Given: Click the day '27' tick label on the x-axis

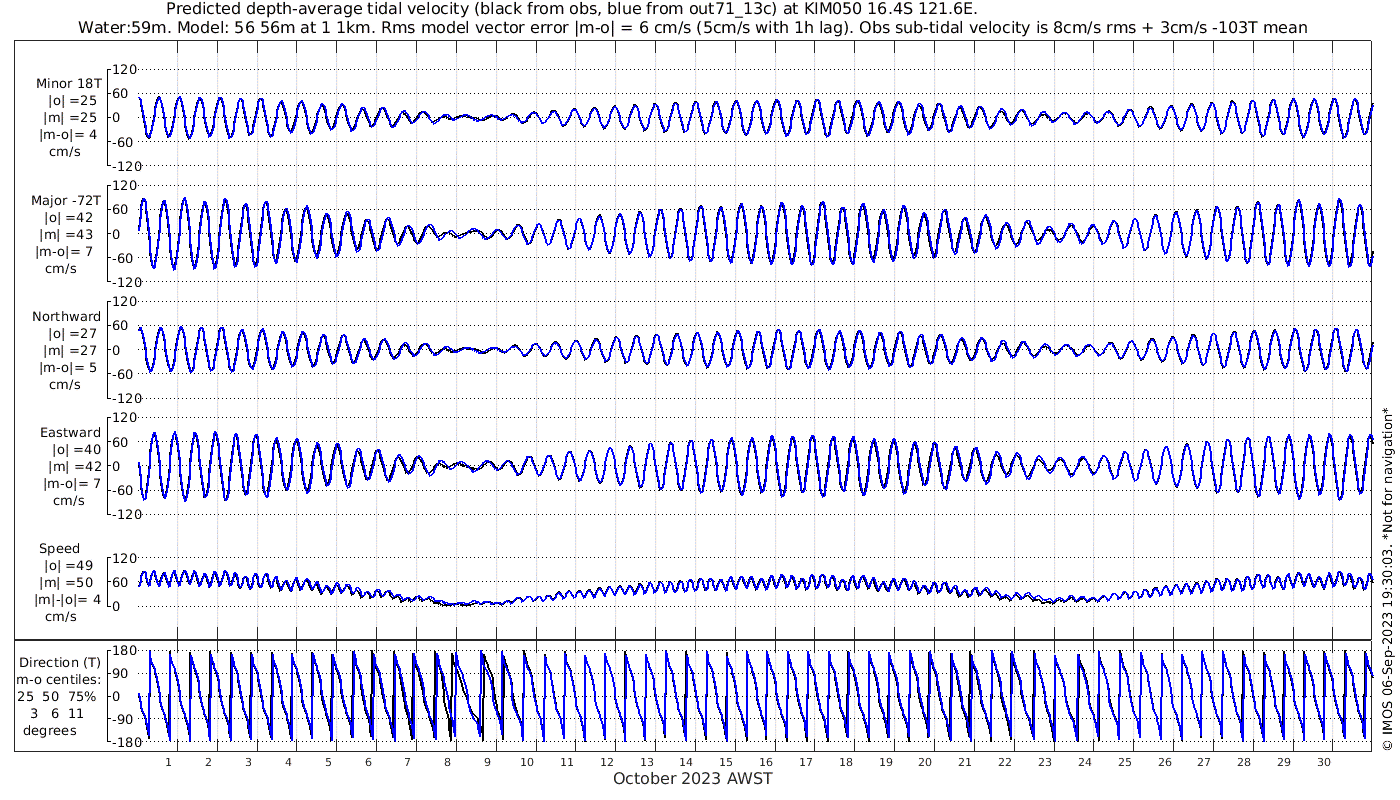Looking at the screenshot, I should pyautogui.click(x=1204, y=762).
